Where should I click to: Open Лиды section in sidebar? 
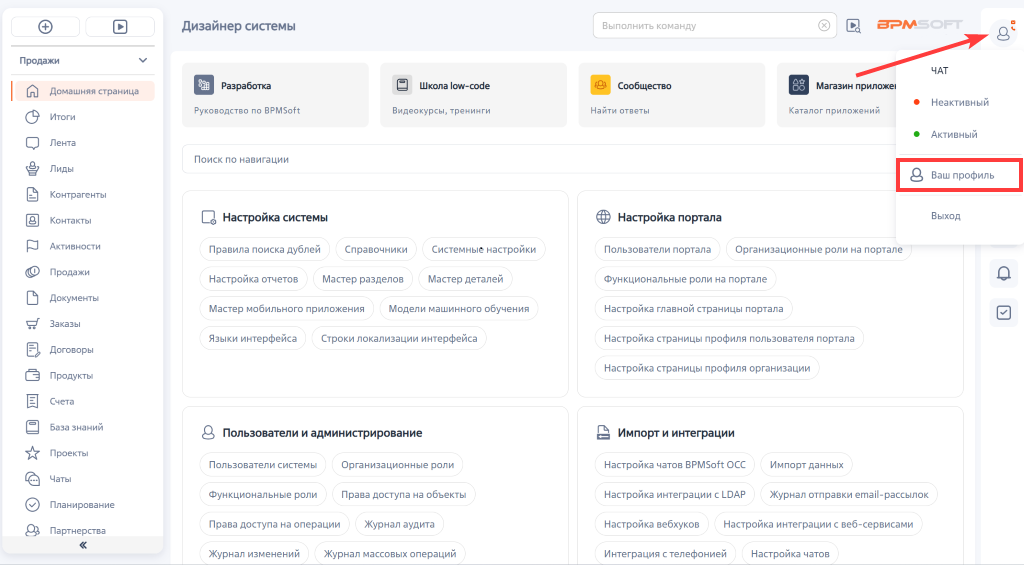pos(61,168)
